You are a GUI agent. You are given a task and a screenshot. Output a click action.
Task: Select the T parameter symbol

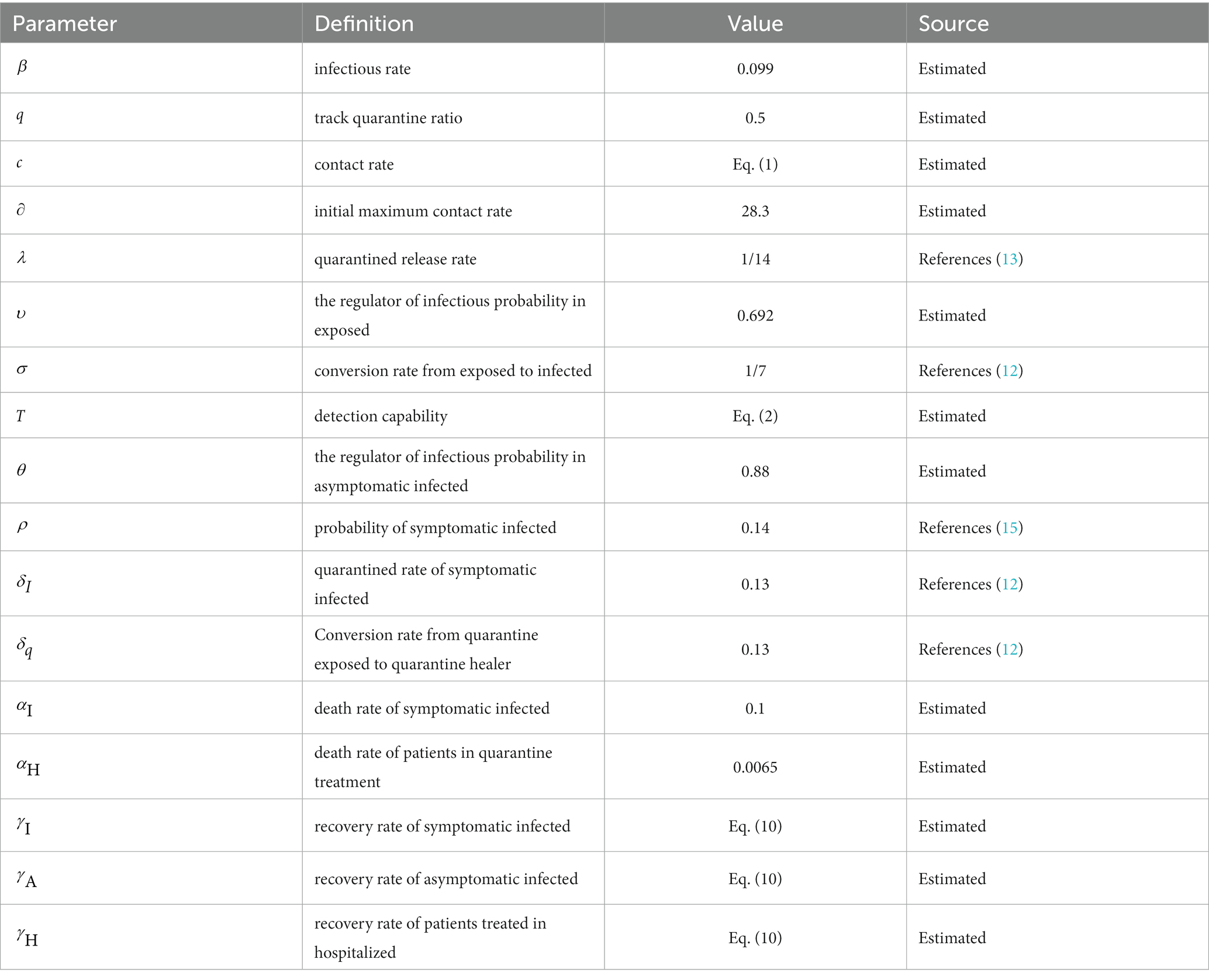[20, 416]
